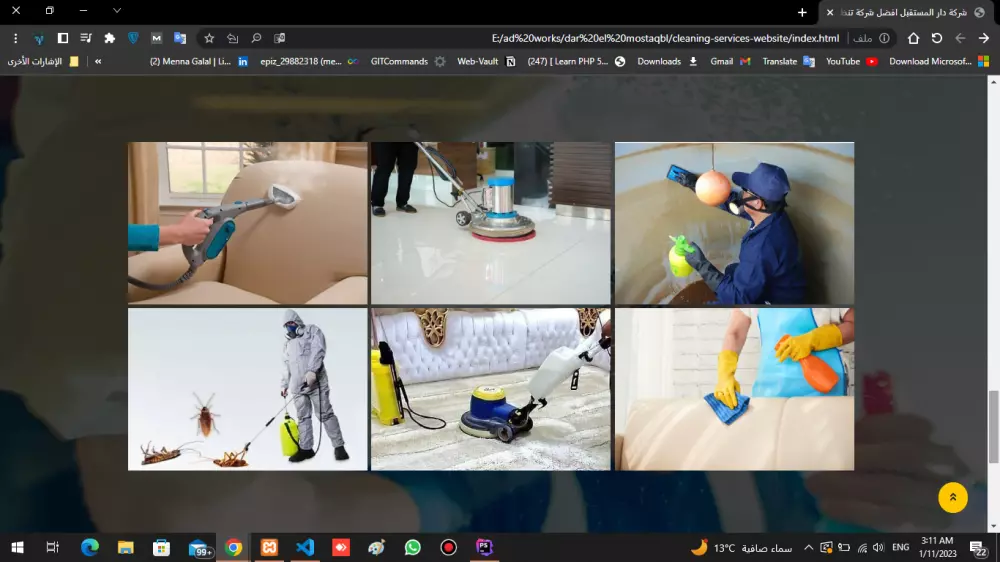Image resolution: width=1000 pixels, height=562 pixels.
Task: Open the Web-Vault bookmark
Action: point(486,61)
